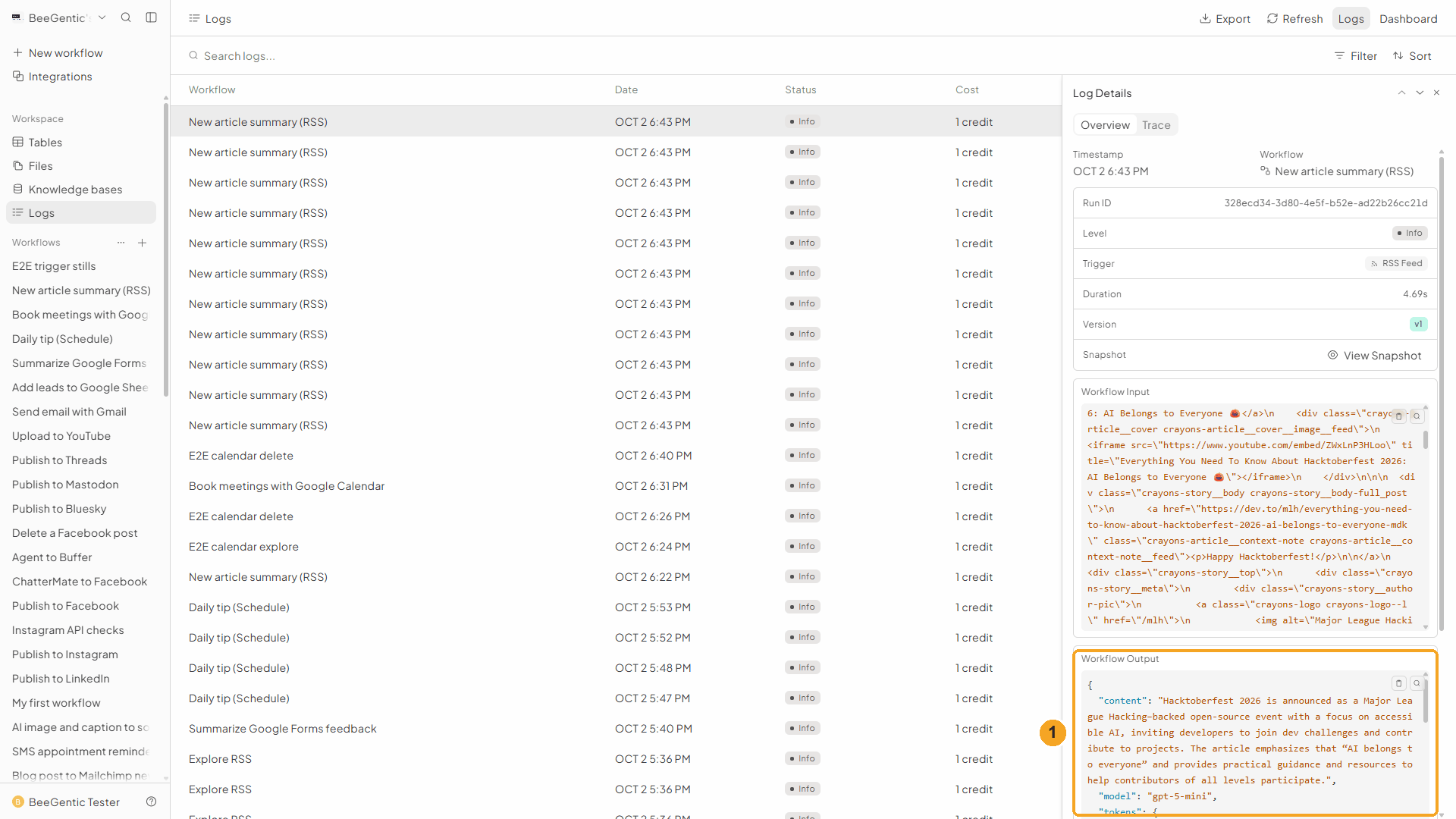The height and width of the screenshot is (819, 1456).
Task: Go to next log with down chevron
Action: (1420, 93)
